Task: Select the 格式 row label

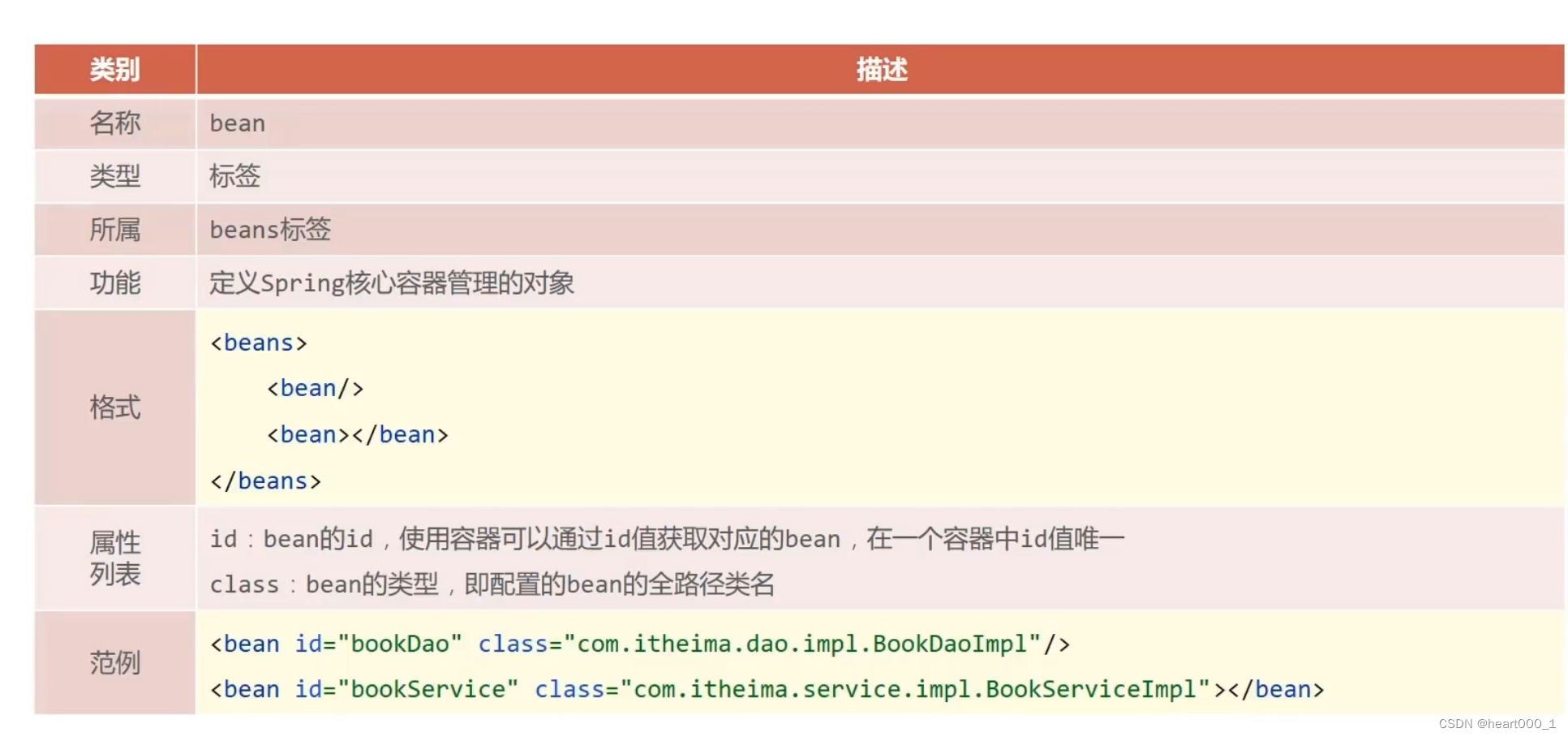Action: [114, 407]
